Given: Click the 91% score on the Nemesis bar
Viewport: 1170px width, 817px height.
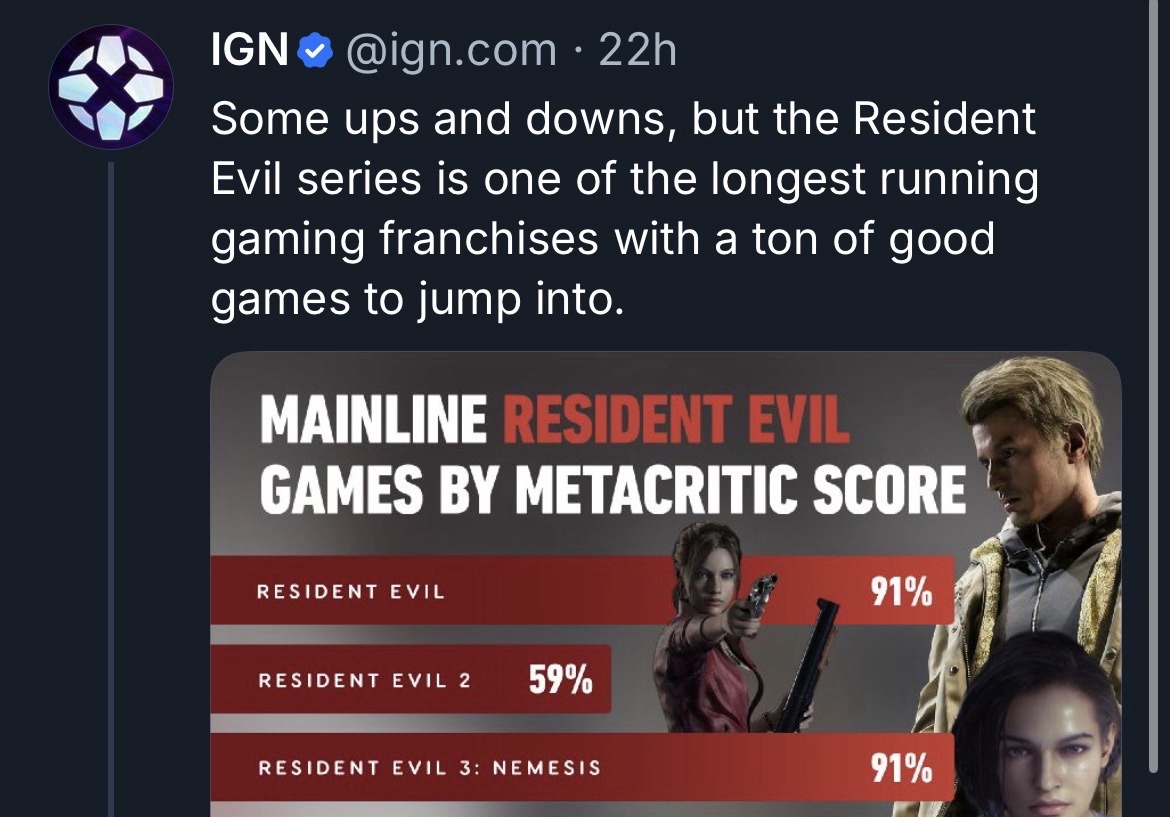Looking at the screenshot, I should (x=900, y=768).
